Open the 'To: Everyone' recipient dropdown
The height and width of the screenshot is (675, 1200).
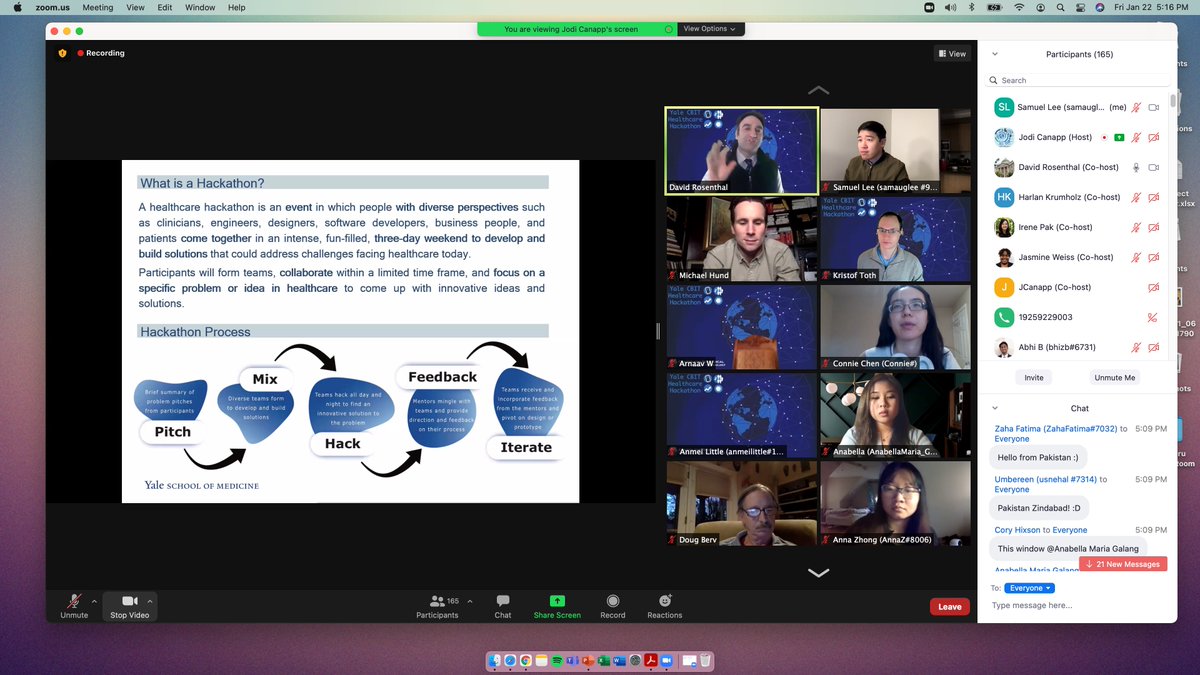coord(1029,588)
